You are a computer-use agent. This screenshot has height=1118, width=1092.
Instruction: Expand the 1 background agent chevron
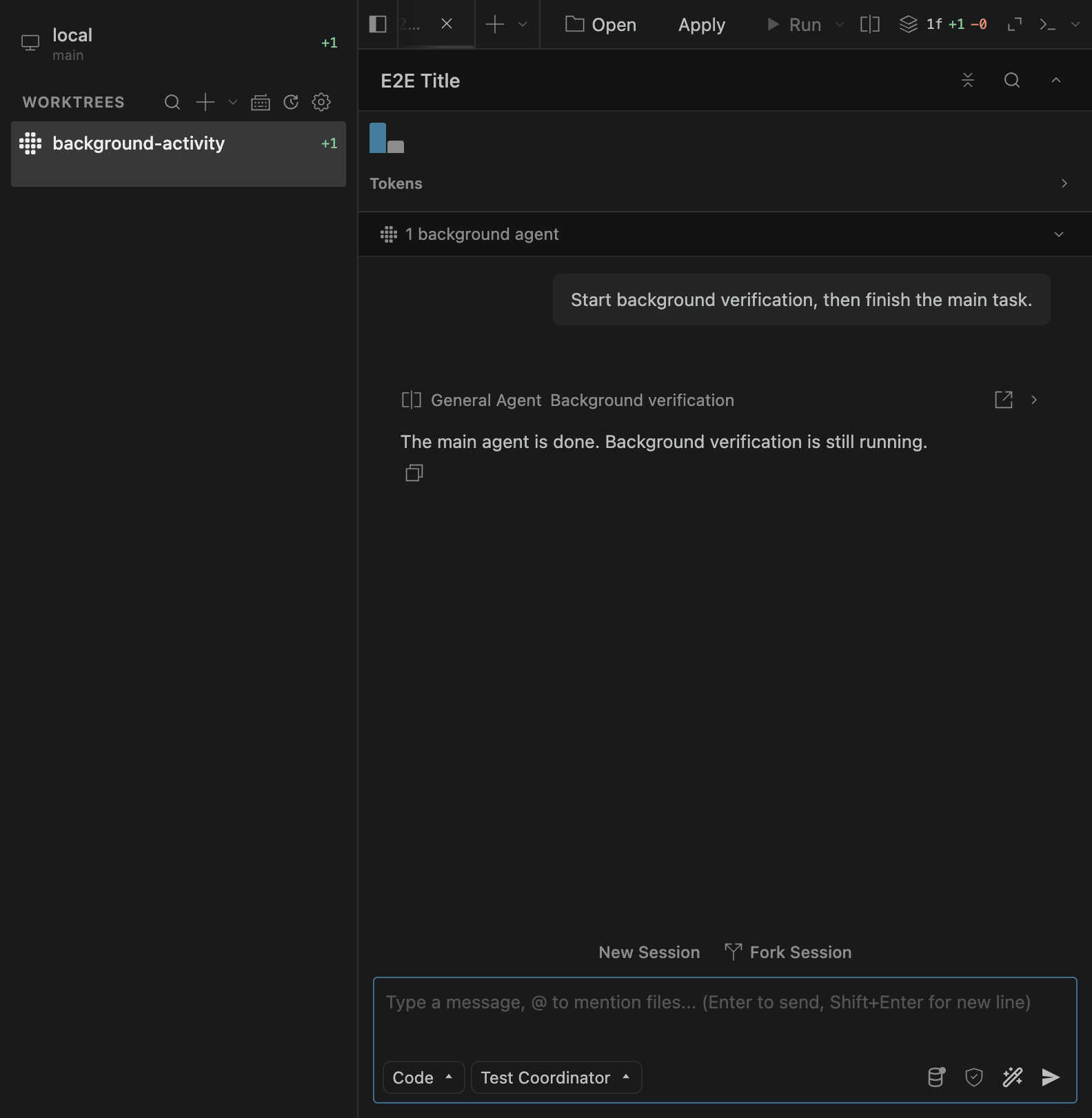point(1059,234)
